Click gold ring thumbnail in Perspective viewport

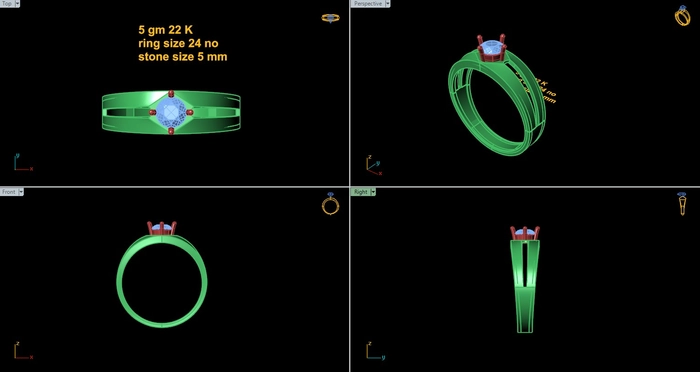coord(682,16)
